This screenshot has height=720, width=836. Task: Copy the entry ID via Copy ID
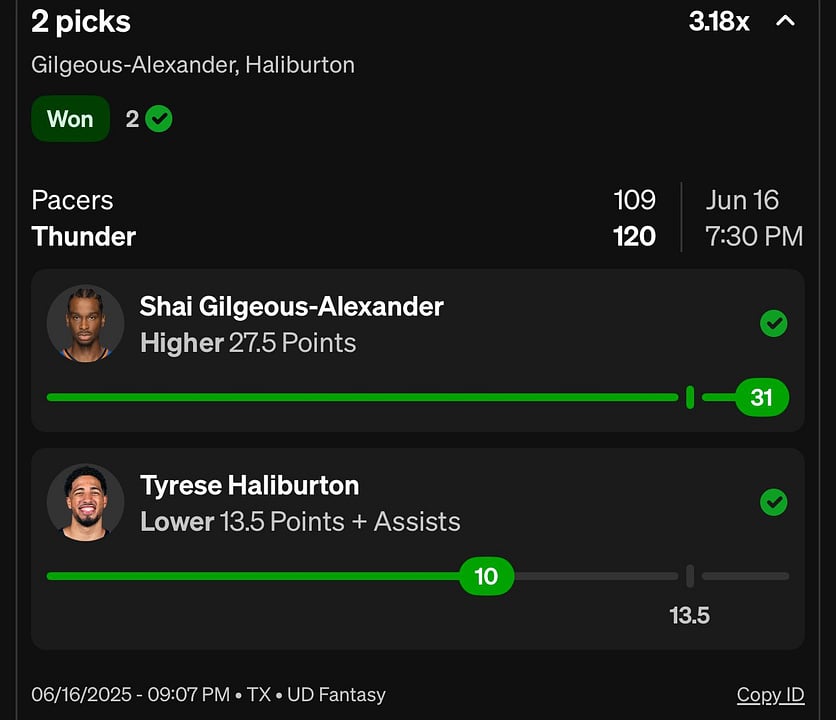click(770, 694)
